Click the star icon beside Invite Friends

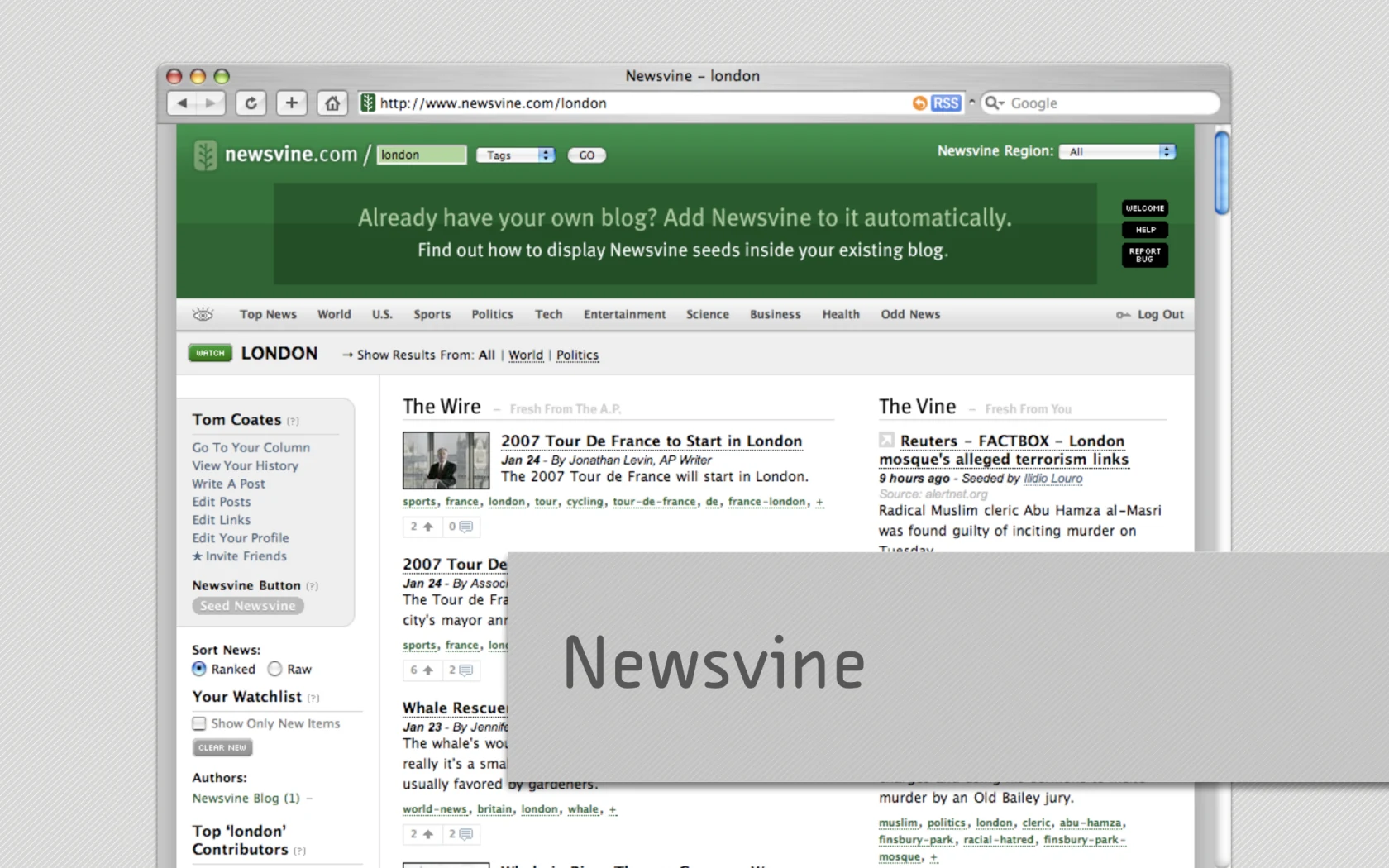coord(198,556)
